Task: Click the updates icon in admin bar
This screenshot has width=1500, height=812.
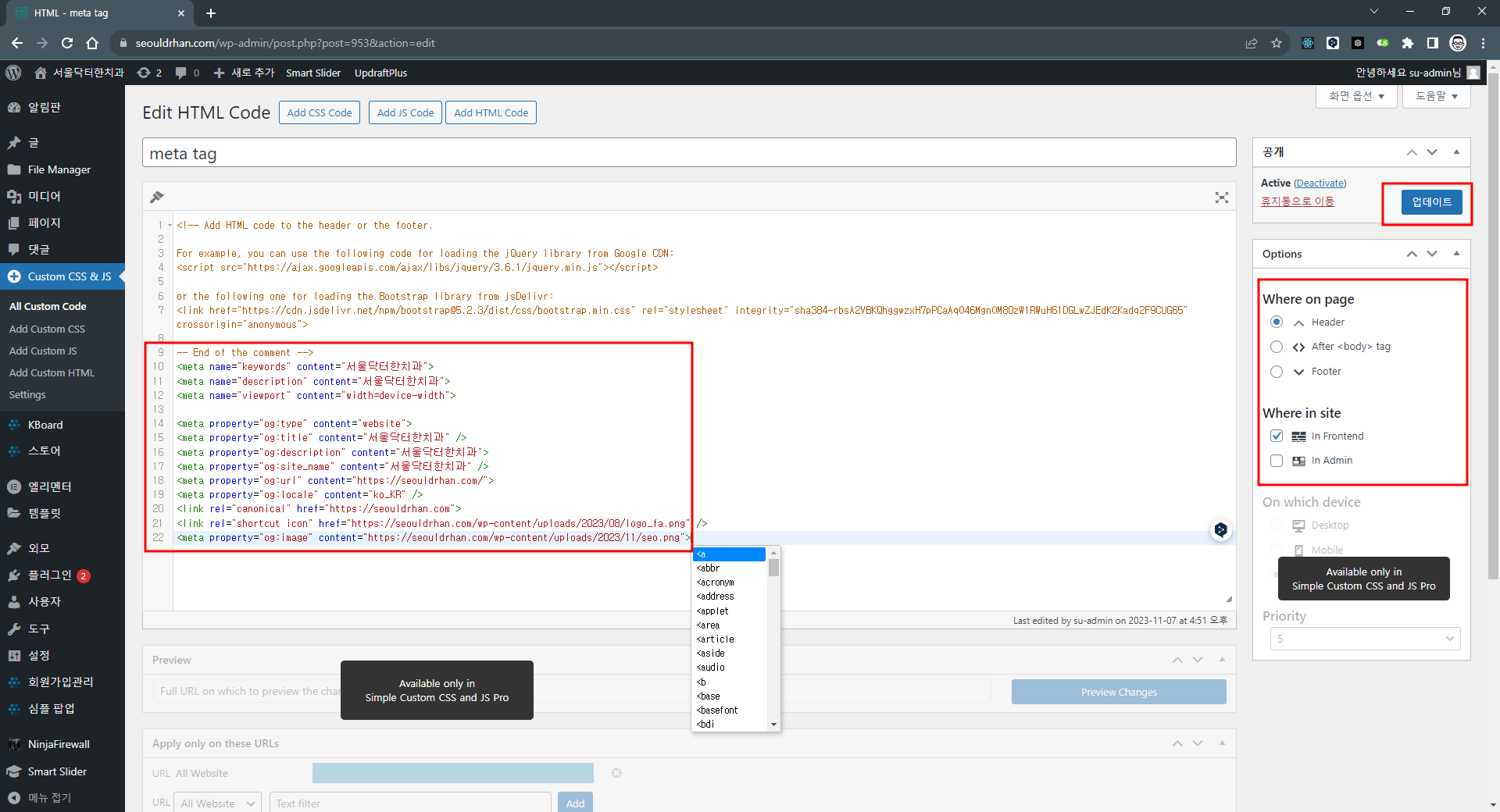Action: 144,73
